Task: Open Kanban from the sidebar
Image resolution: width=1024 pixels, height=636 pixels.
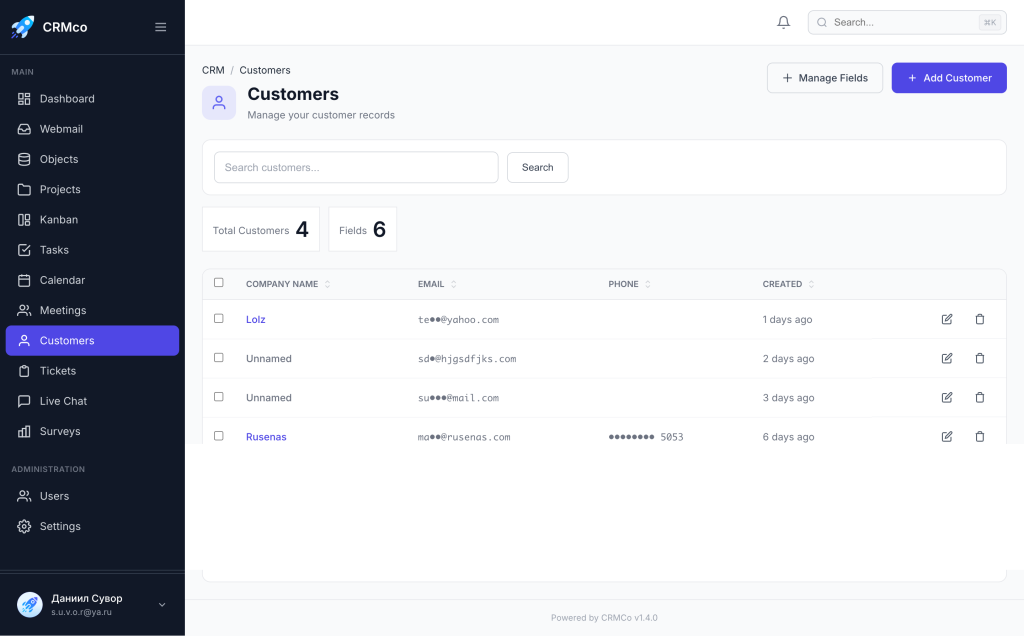Action: (58, 219)
